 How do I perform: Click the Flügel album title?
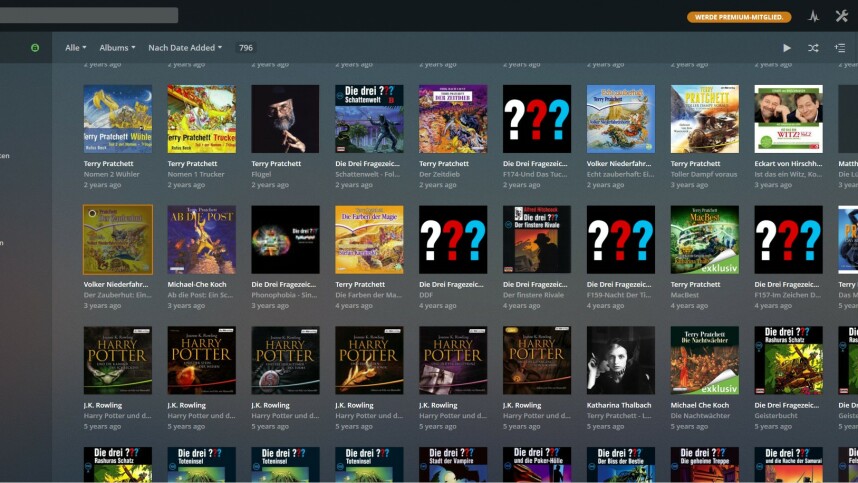pyautogui.click(x=262, y=174)
